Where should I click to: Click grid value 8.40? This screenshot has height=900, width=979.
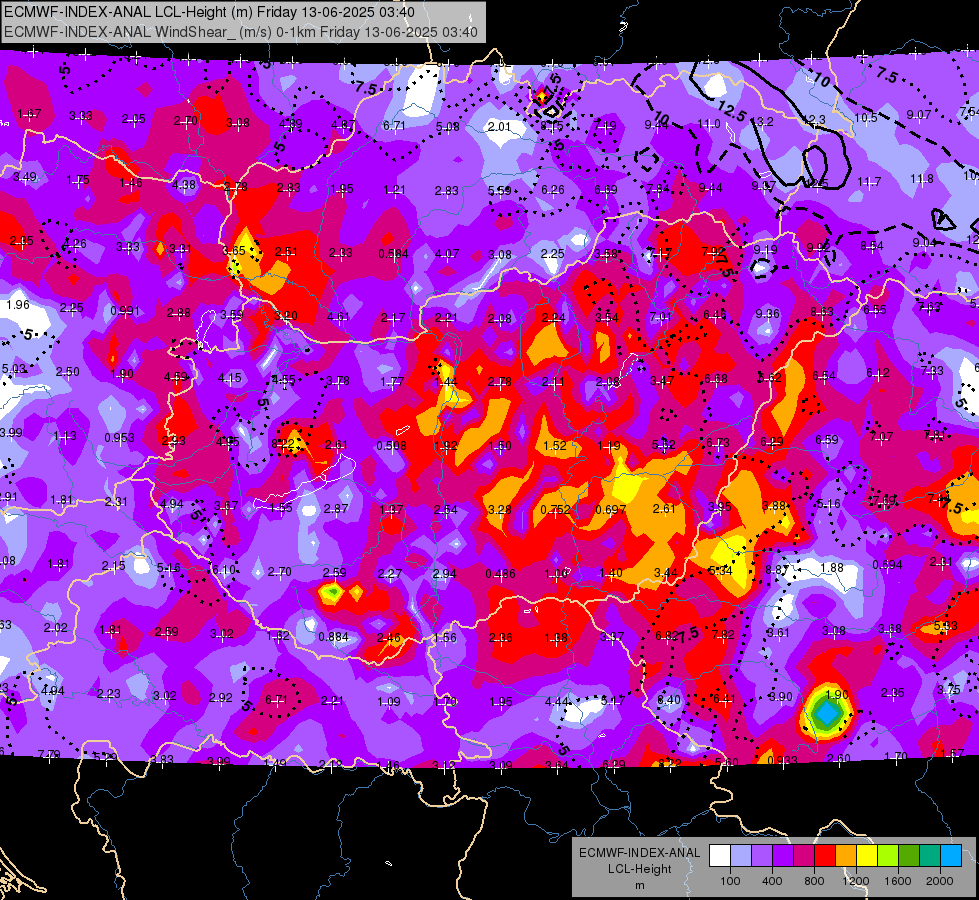(669, 700)
